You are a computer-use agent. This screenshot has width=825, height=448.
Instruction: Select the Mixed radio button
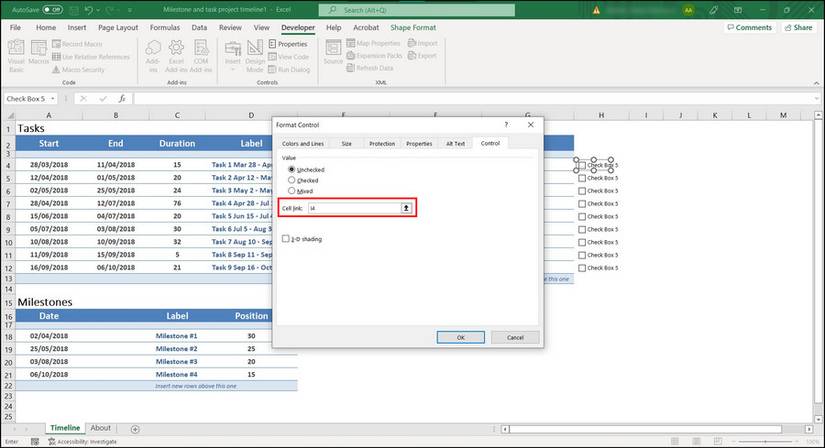pos(291,191)
